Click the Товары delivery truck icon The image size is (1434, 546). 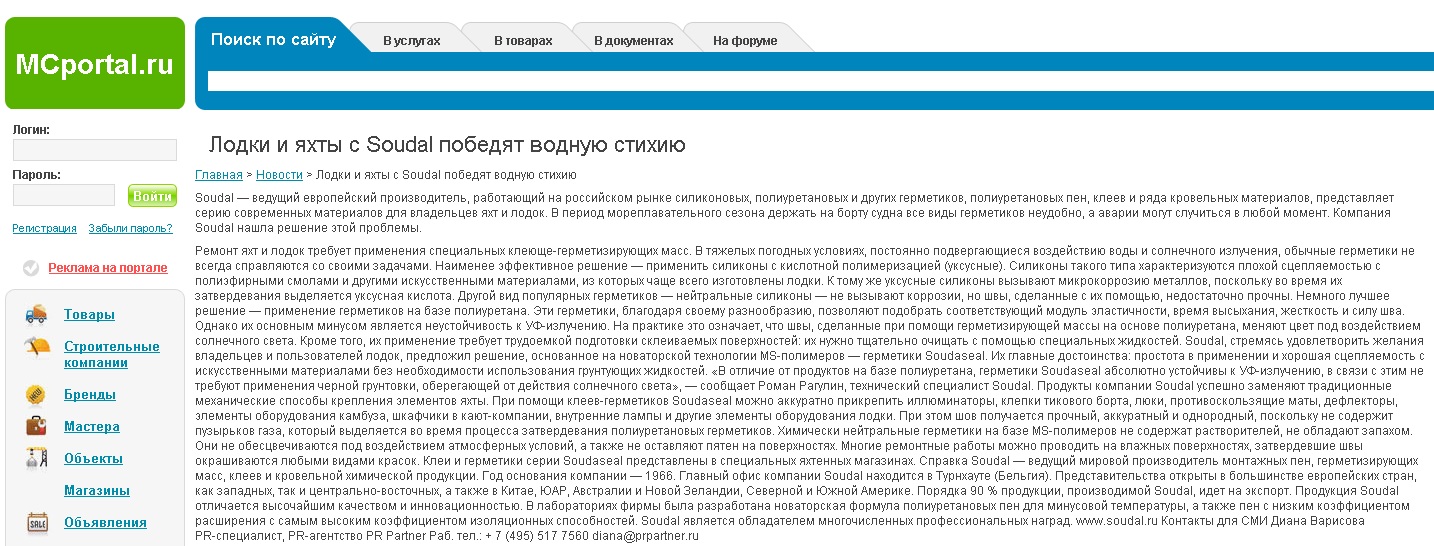pos(37,314)
